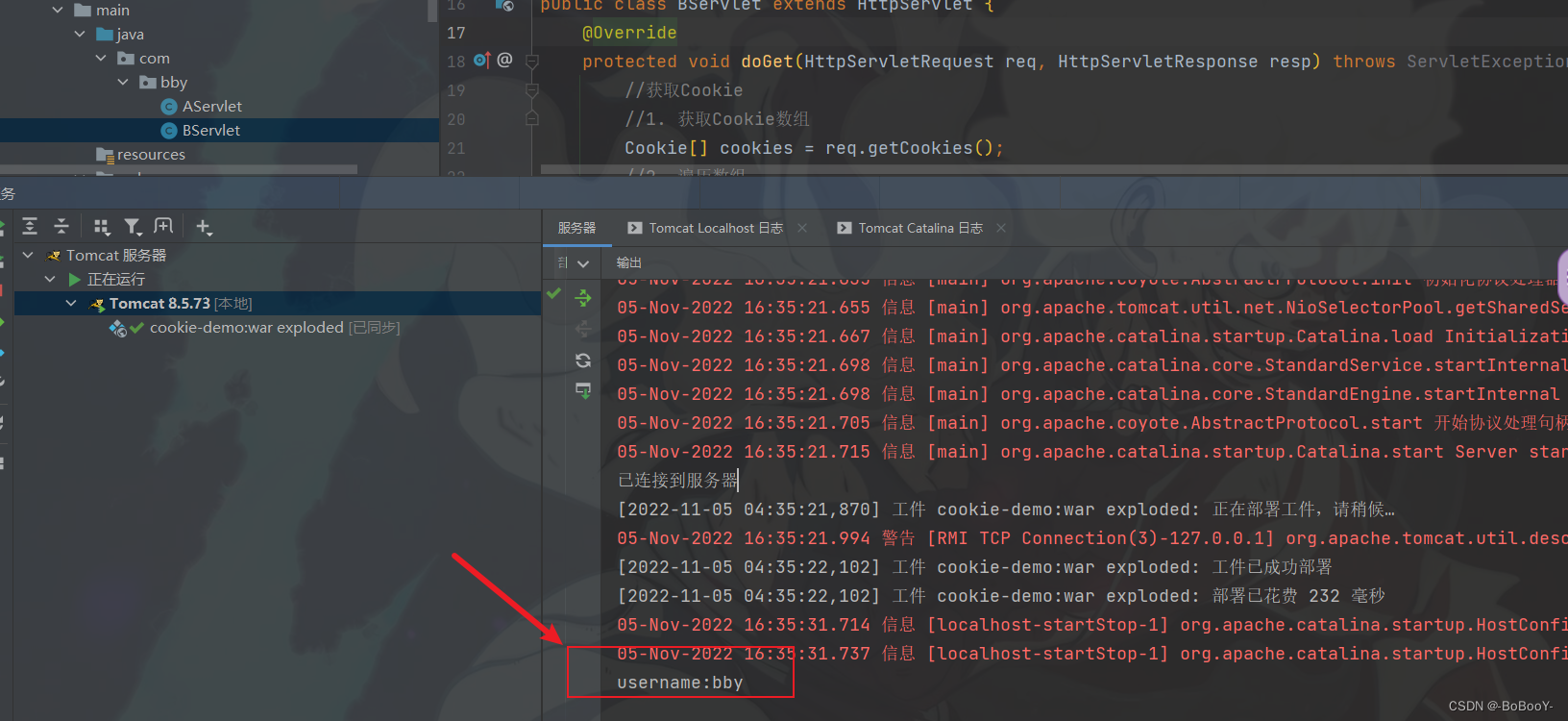Image resolution: width=1568 pixels, height=721 pixels.
Task: Click the java source folder icon
Action: tap(105, 35)
